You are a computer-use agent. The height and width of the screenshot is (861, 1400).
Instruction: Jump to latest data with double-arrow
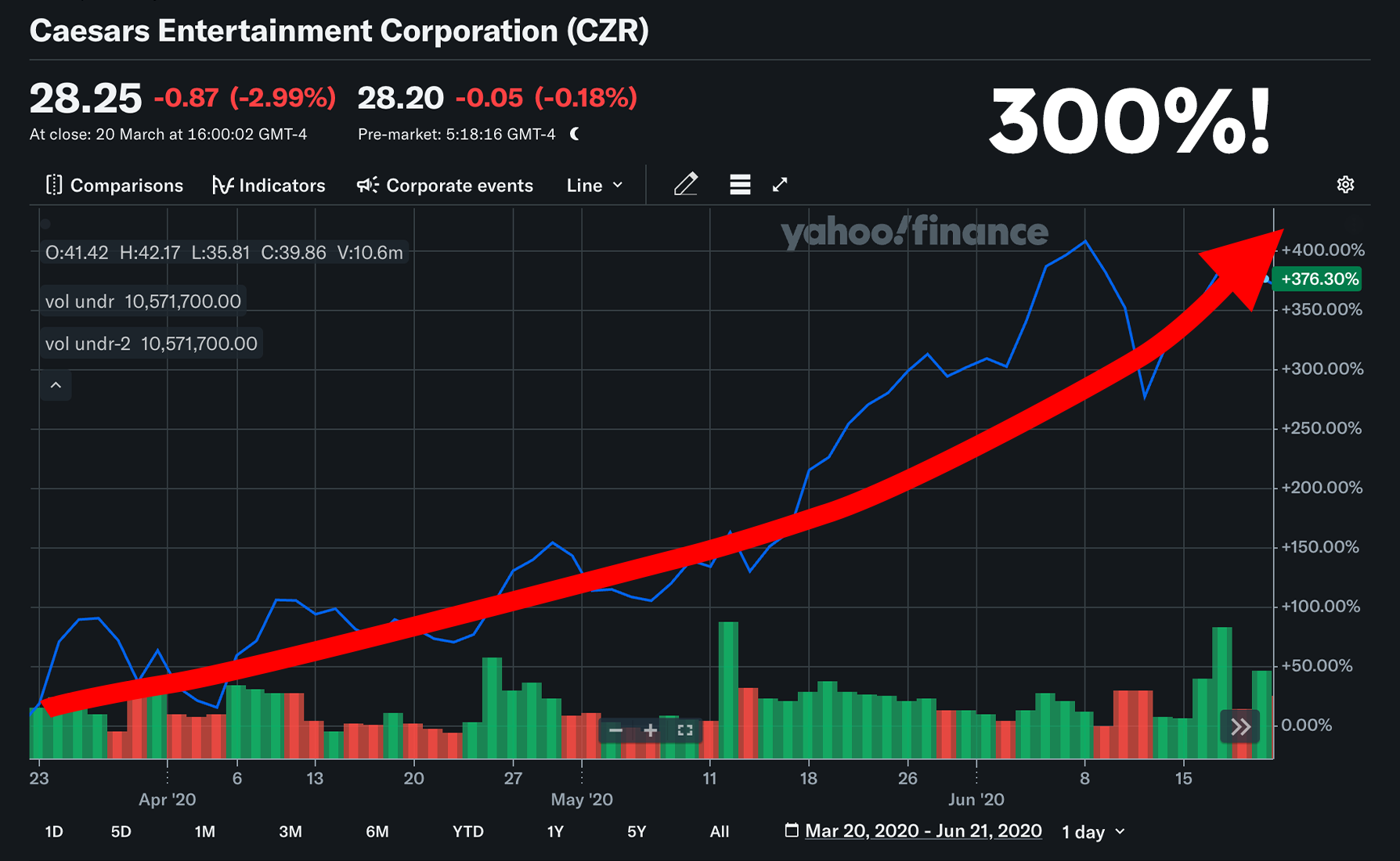coord(1240,727)
